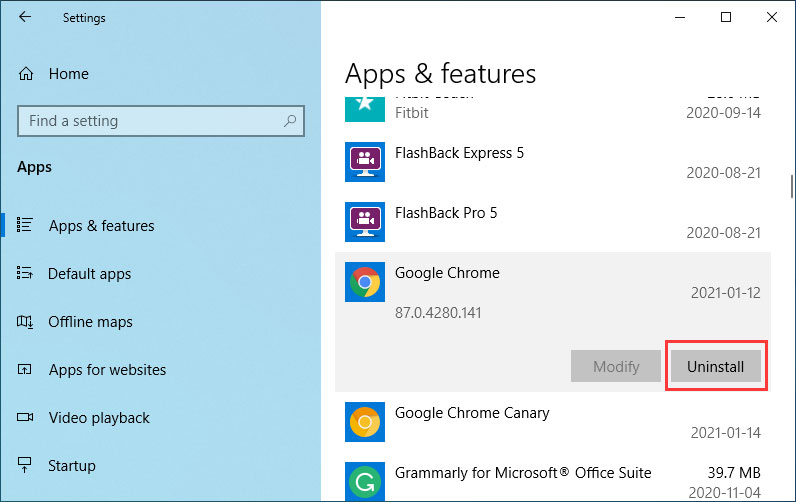796x502 pixels.
Task: Open Offline maps settings
Action: click(x=90, y=322)
